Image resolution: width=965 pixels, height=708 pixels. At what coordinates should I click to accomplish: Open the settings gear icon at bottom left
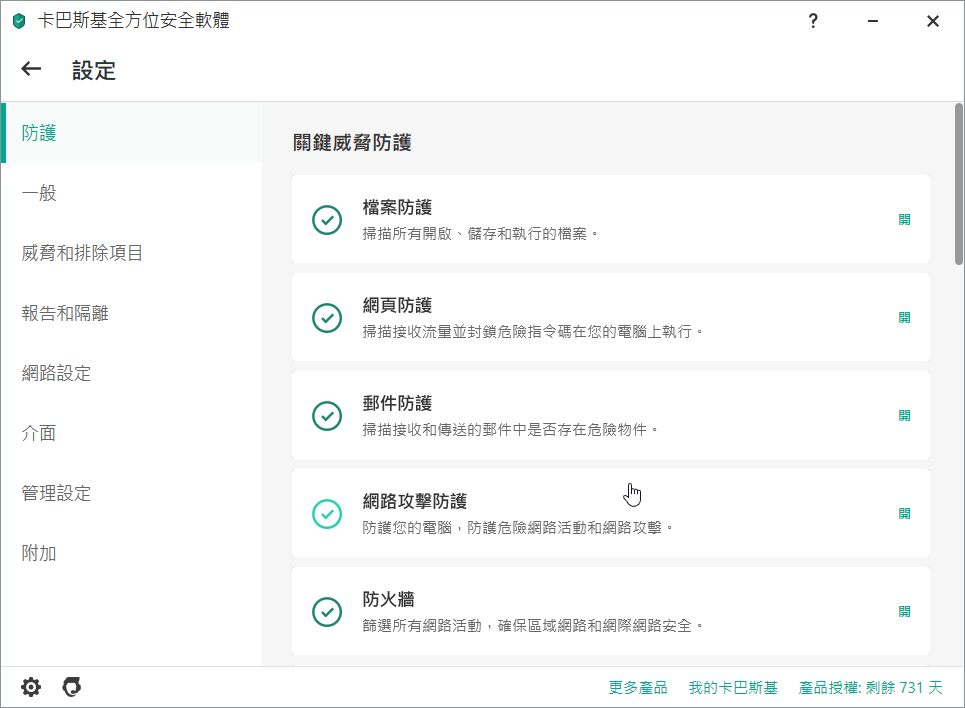(x=31, y=687)
